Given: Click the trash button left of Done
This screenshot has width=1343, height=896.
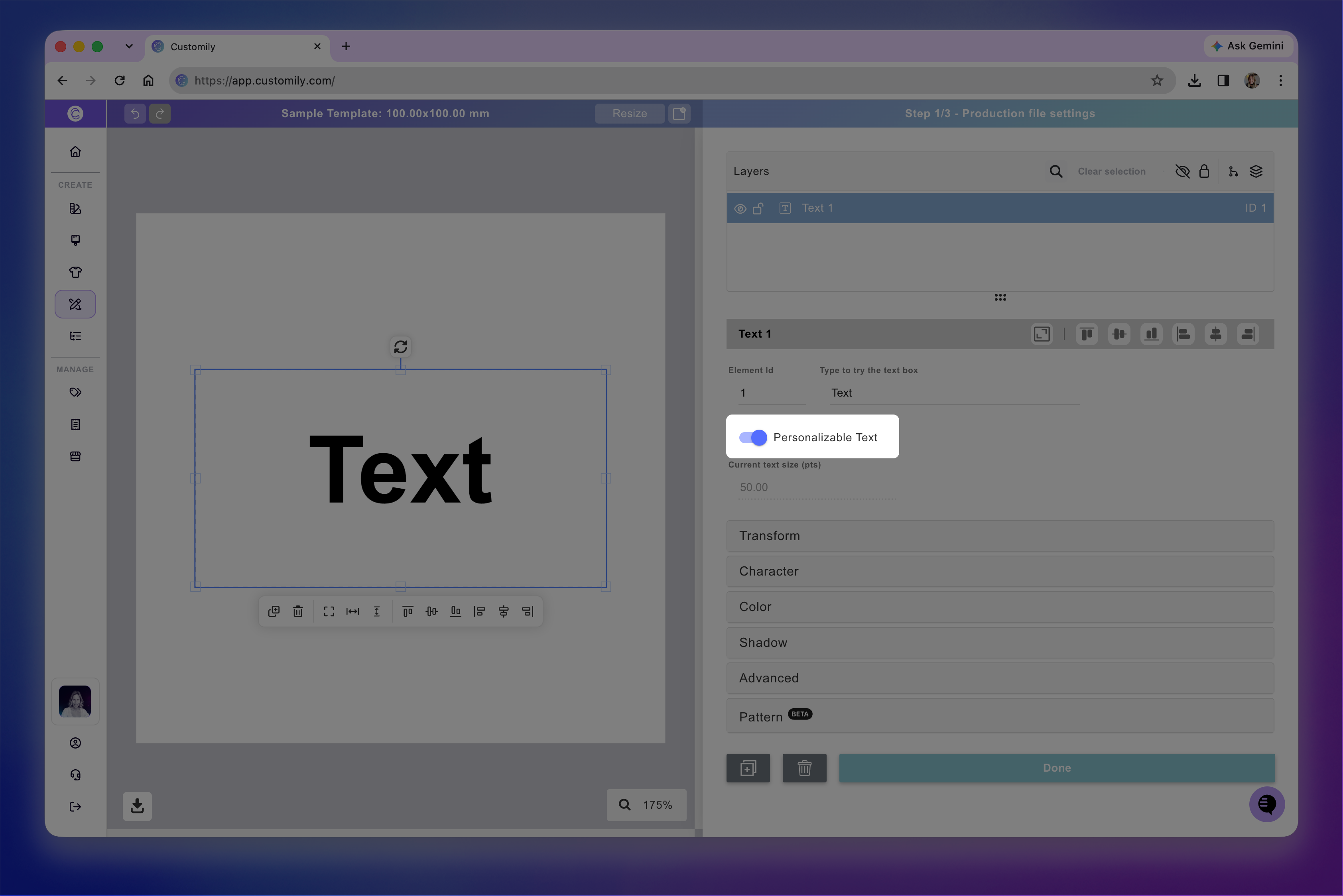Looking at the screenshot, I should pos(804,768).
